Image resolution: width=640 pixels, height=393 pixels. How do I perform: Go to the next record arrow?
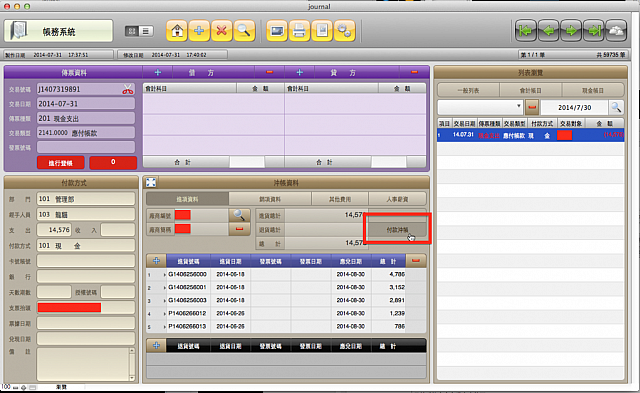pos(571,31)
